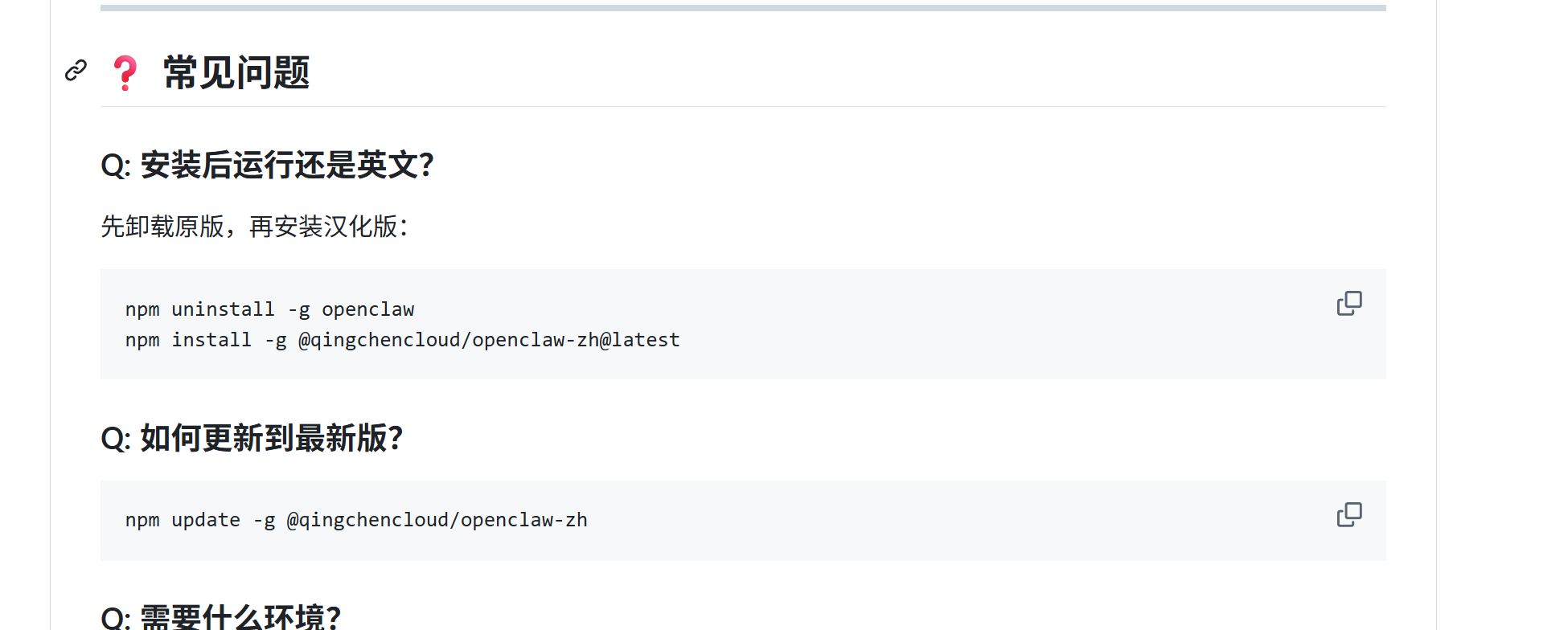Copy the npm update code block
Viewport: 1568px width, 630px height.
(x=1349, y=514)
